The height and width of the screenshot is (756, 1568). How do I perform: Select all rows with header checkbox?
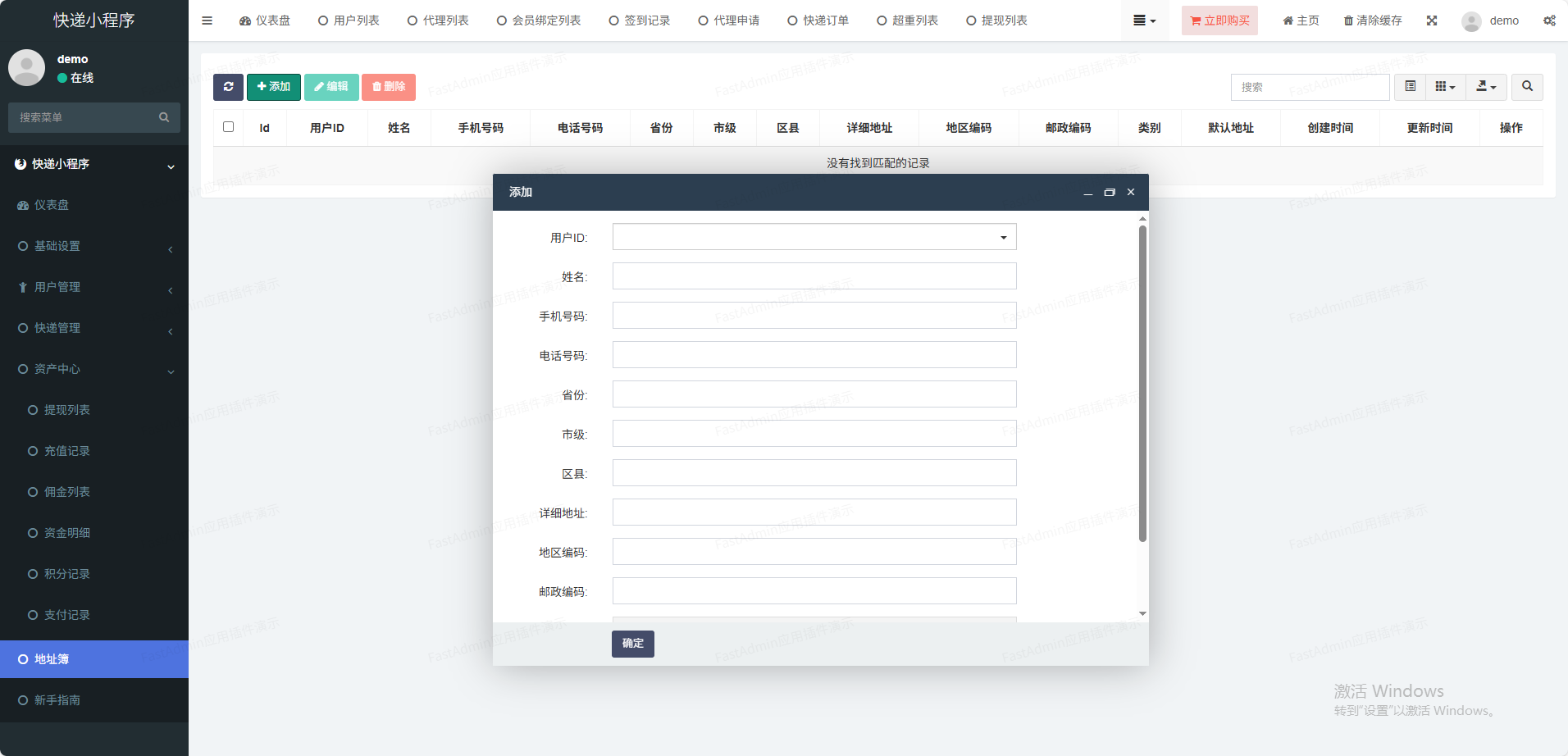point(229,127)
